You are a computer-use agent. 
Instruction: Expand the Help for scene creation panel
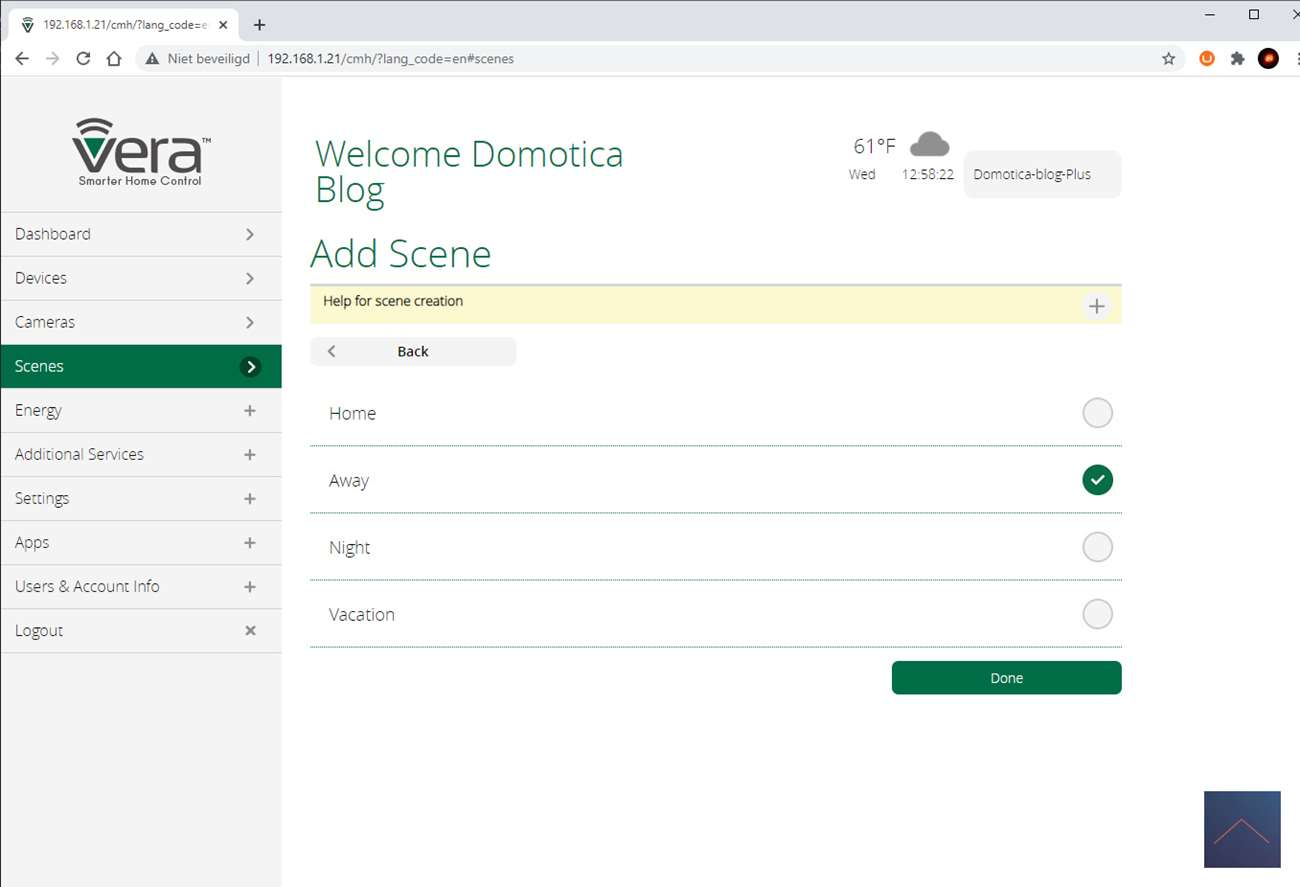click(x=1096, y=306)
